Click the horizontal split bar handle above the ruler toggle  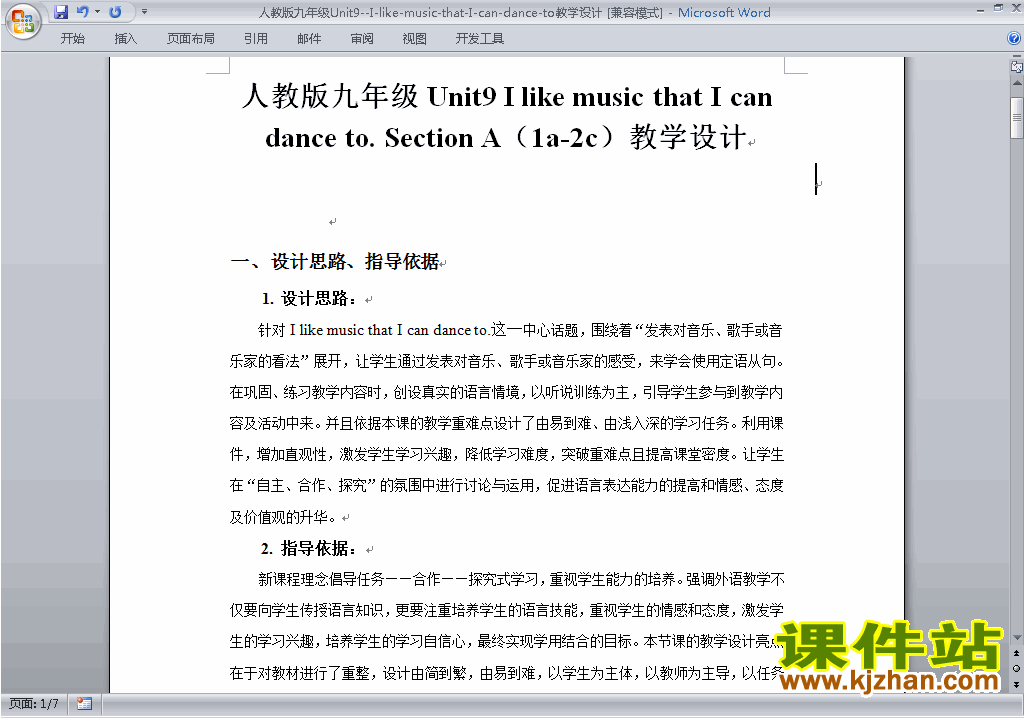click(x=1017, y=57)
